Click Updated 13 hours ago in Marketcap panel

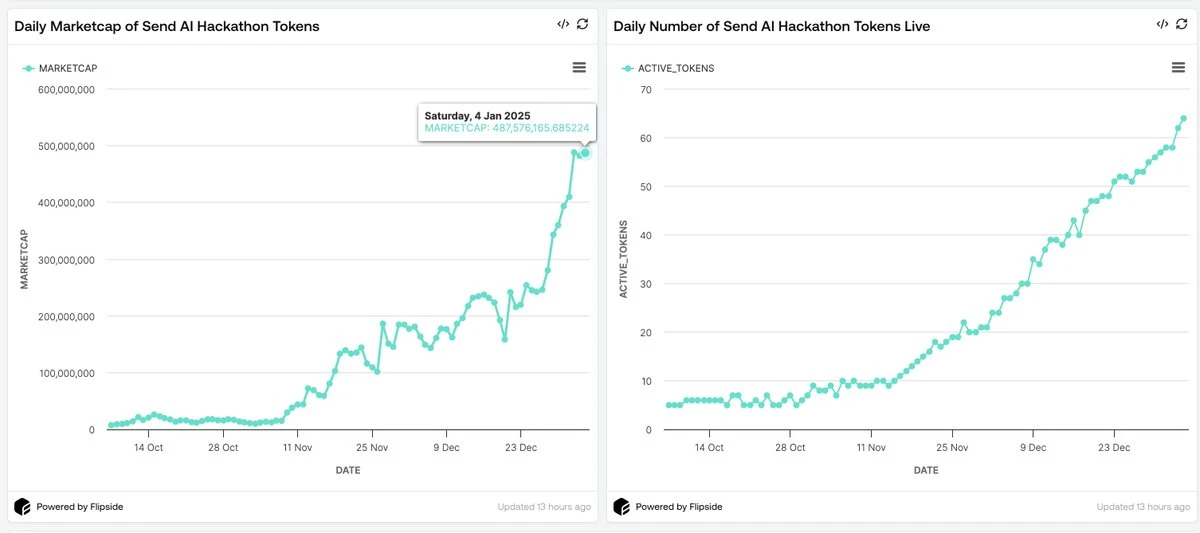tap(544, 507)
